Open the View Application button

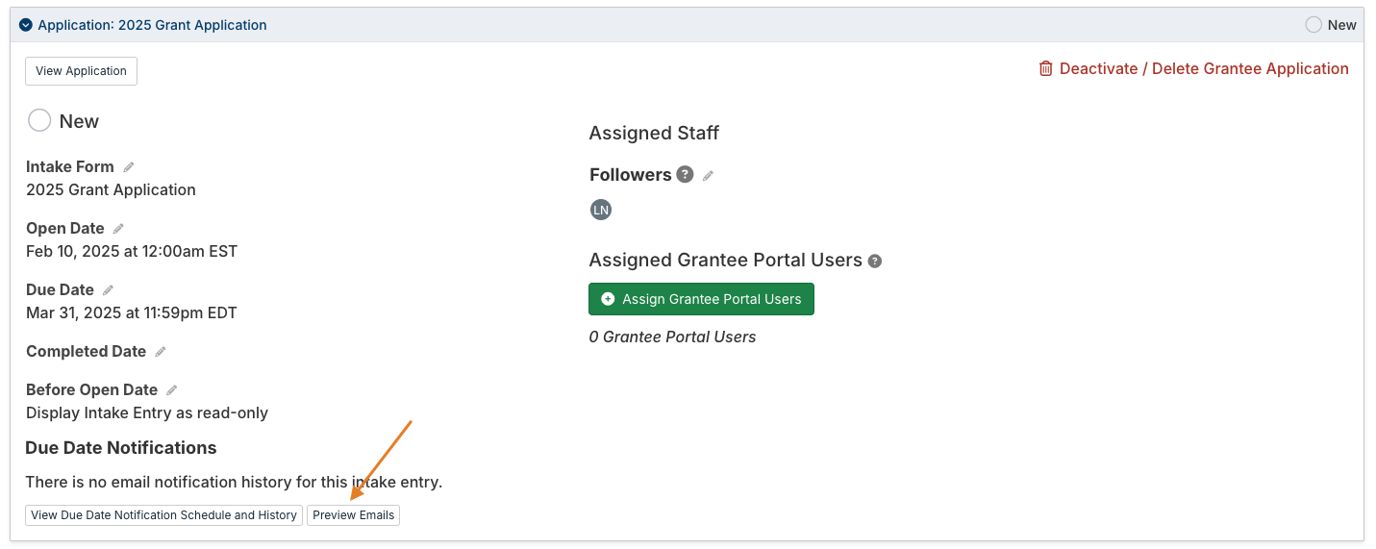(x=81, y=71)
